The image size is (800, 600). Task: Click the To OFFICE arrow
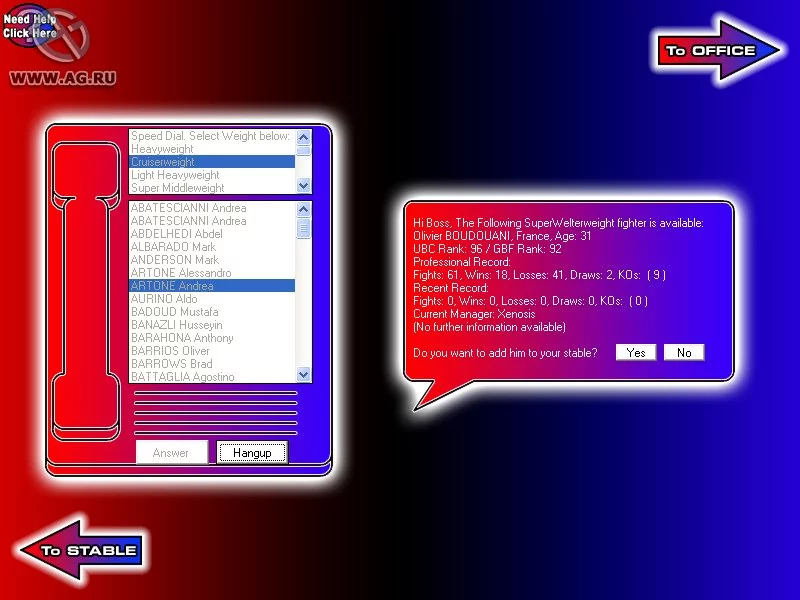[717, 51]
